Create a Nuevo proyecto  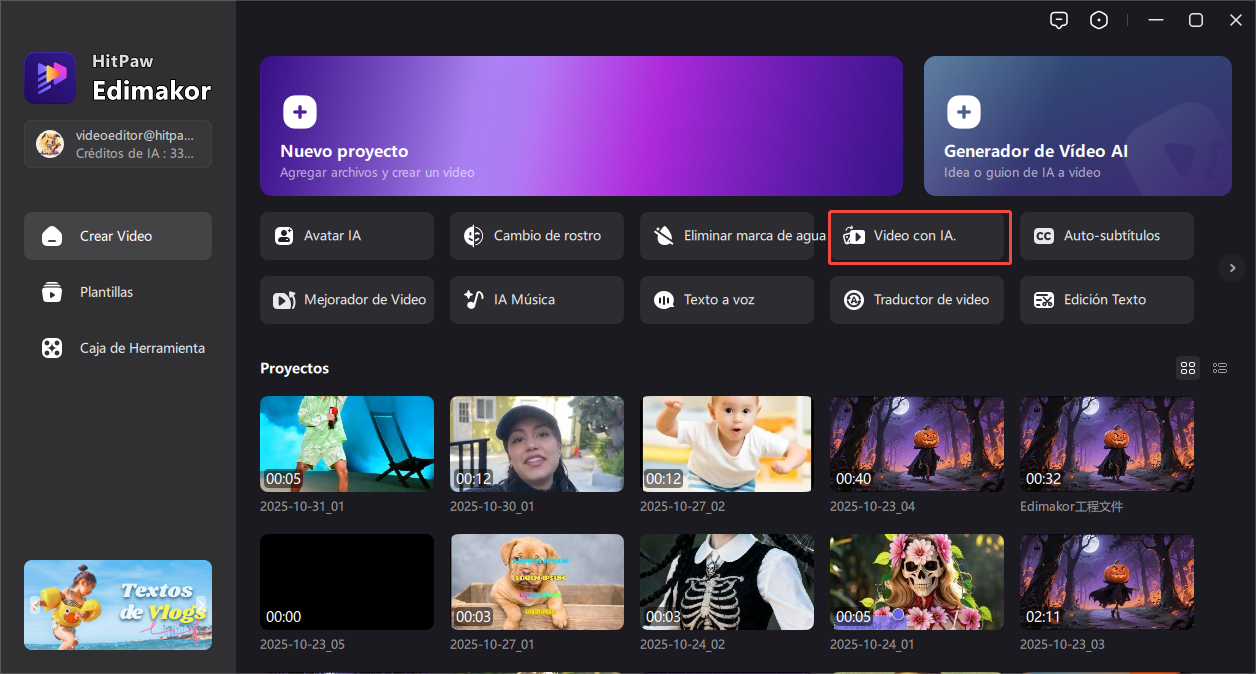(581, 126)
